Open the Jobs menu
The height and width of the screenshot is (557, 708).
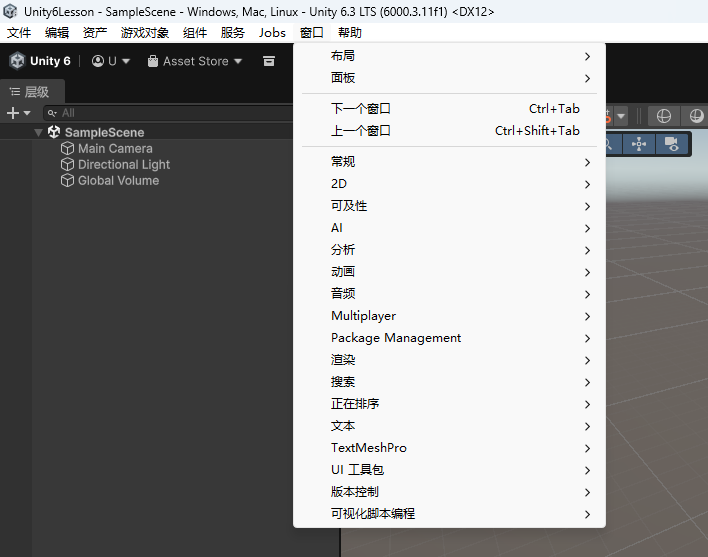pos(272,33)
